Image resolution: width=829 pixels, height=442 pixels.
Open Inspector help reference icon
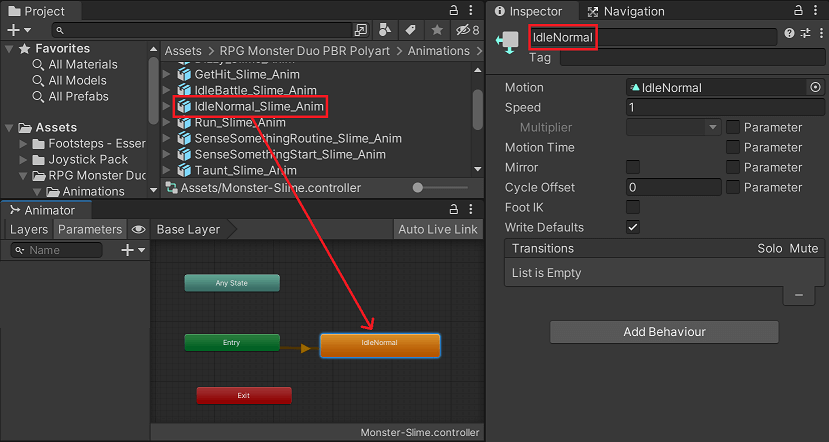(x=789, y=33)
